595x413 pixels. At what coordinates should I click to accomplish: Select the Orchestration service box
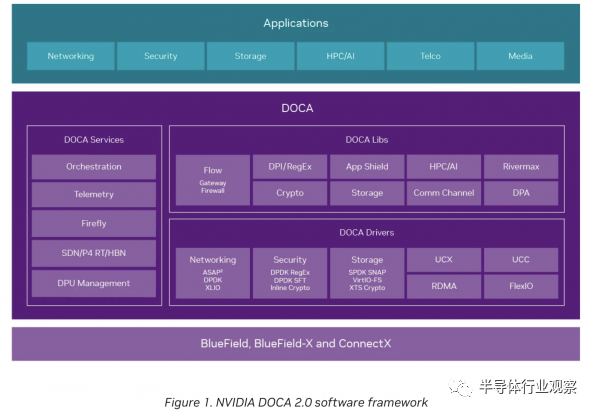(x=94, y=167)
